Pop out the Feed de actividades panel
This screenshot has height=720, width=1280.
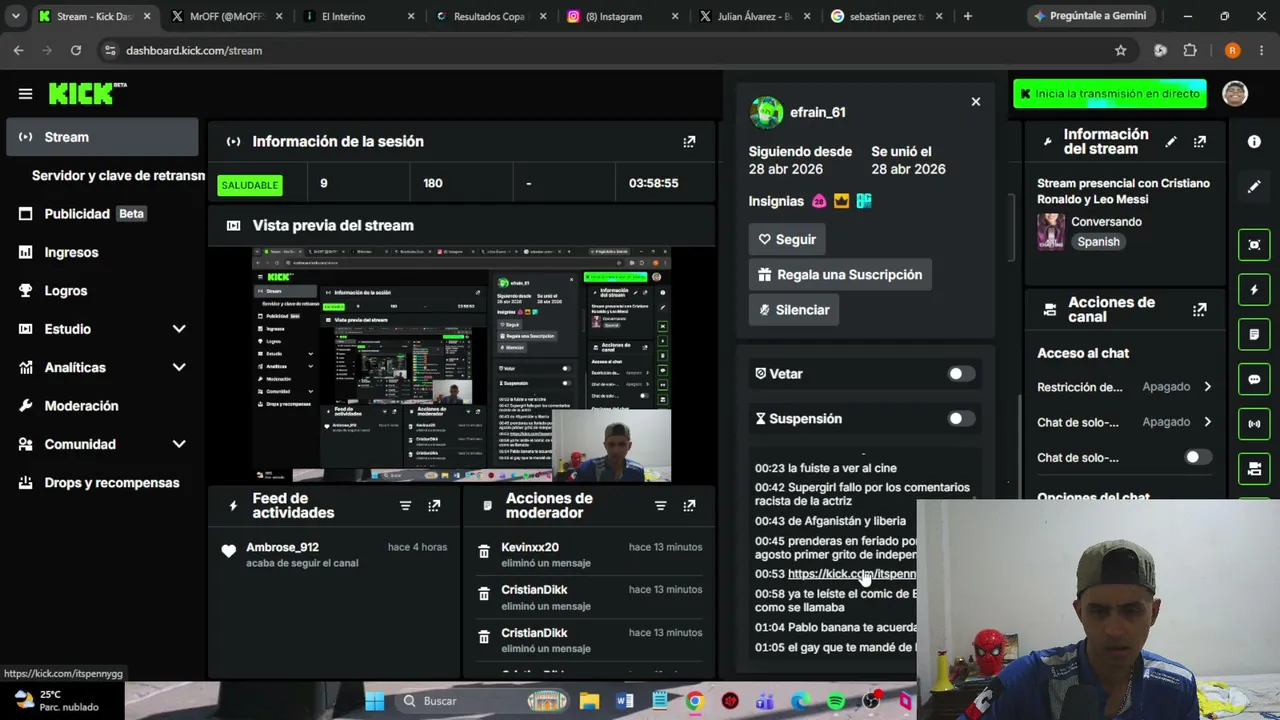434,506
